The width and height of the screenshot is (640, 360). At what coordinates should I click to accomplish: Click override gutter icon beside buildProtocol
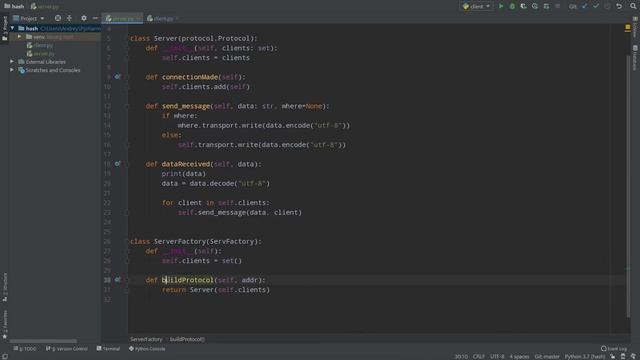point(117,280)
